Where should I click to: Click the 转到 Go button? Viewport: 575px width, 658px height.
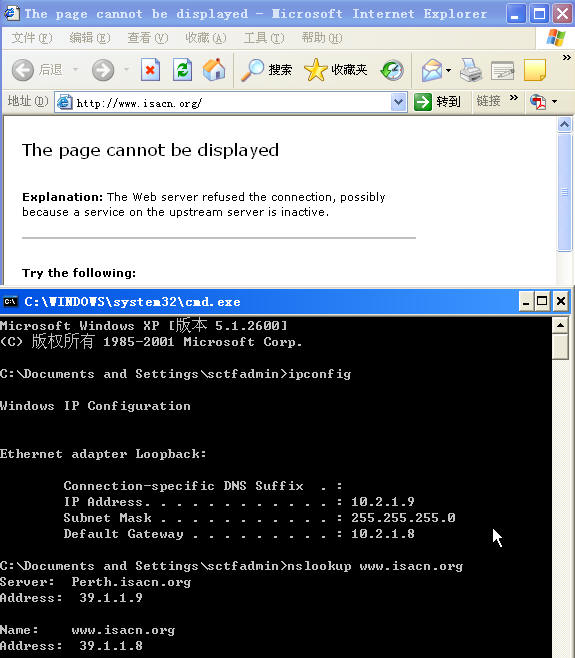click(437, 102)
